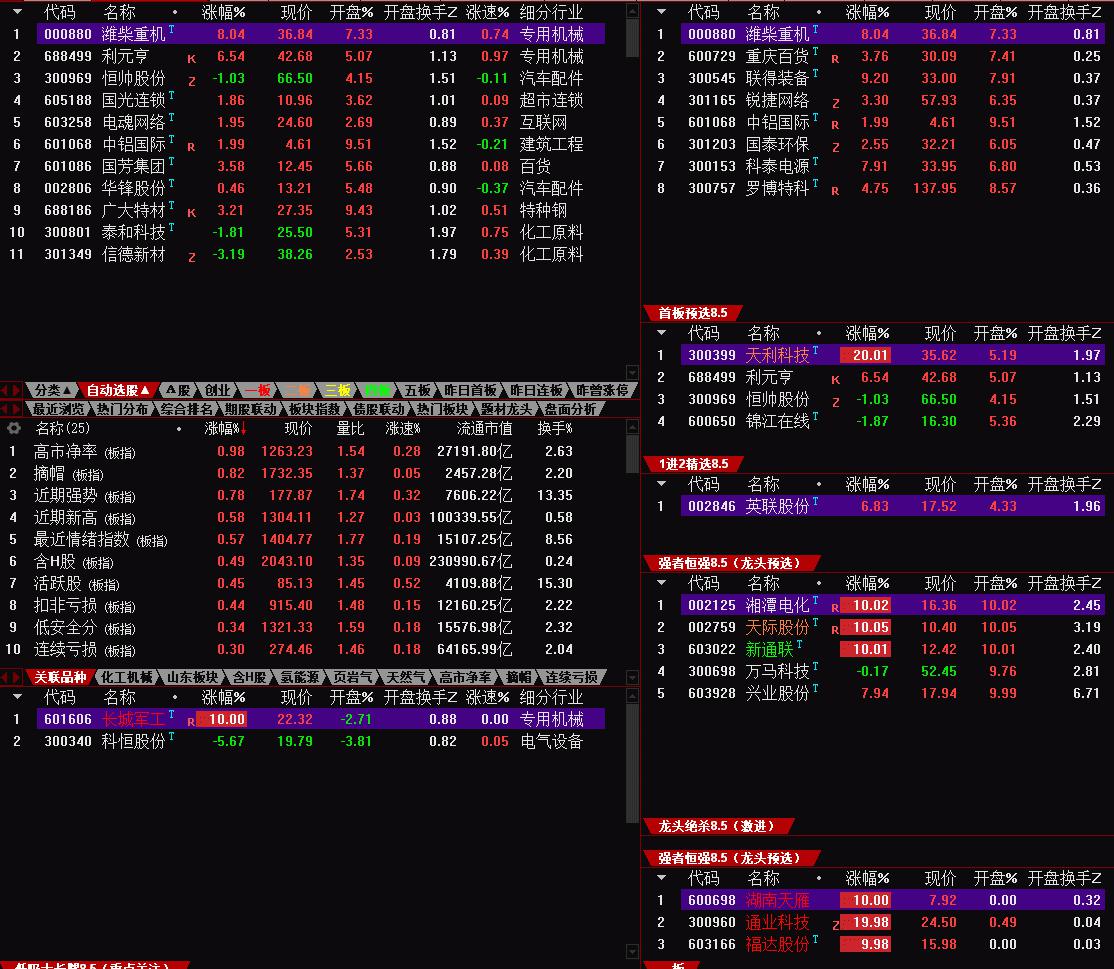The width and height of the screenshot is (1114, 969).
Task: Open the 综合排名 tab
Action: point(187,409)
